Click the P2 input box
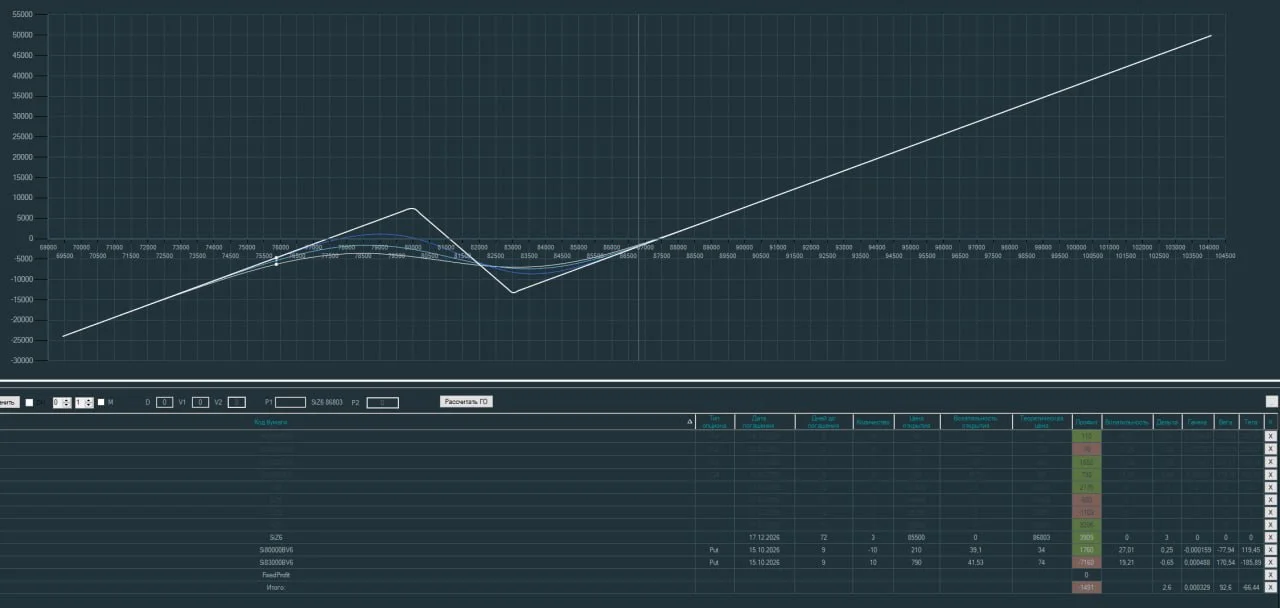Screen dimensions: 1280x608 [382, 402]
